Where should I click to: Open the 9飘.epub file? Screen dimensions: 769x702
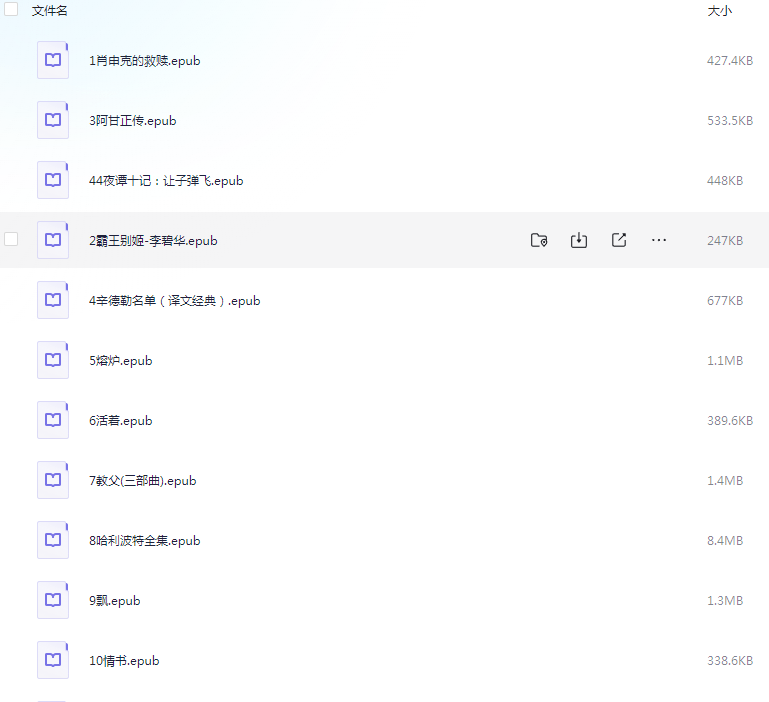[114, 601]
